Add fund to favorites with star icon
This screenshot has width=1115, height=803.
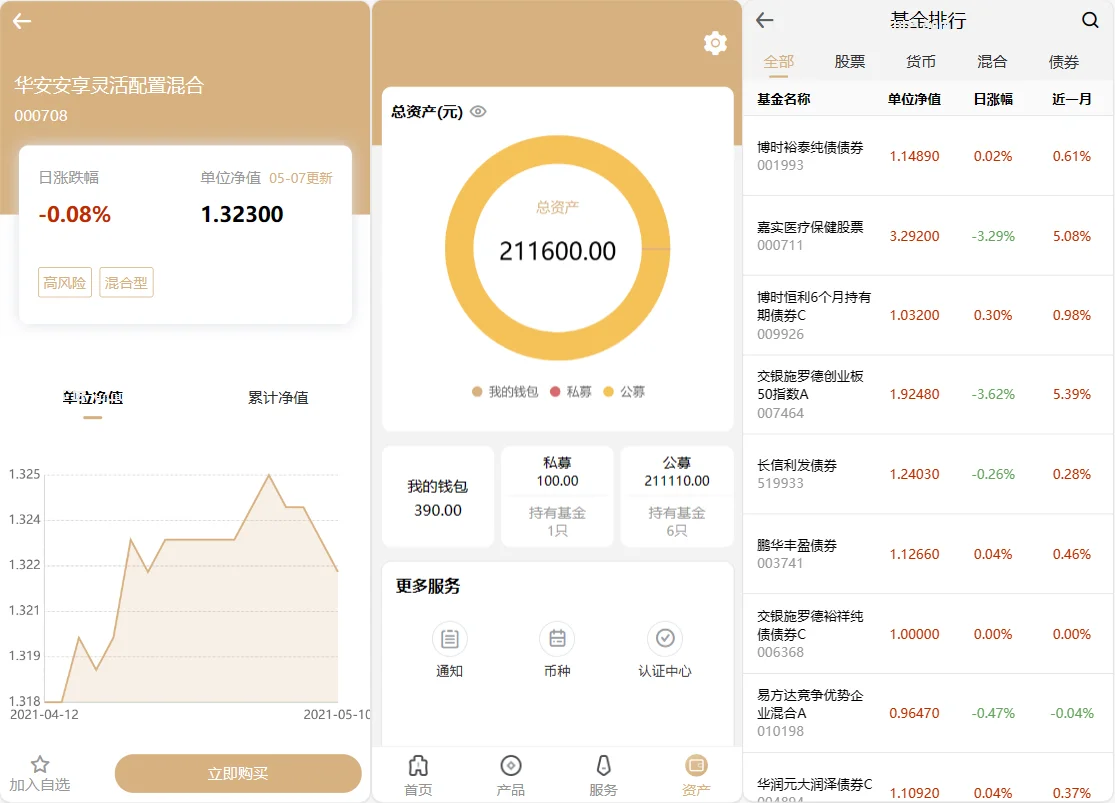click(x=40, y=765)
